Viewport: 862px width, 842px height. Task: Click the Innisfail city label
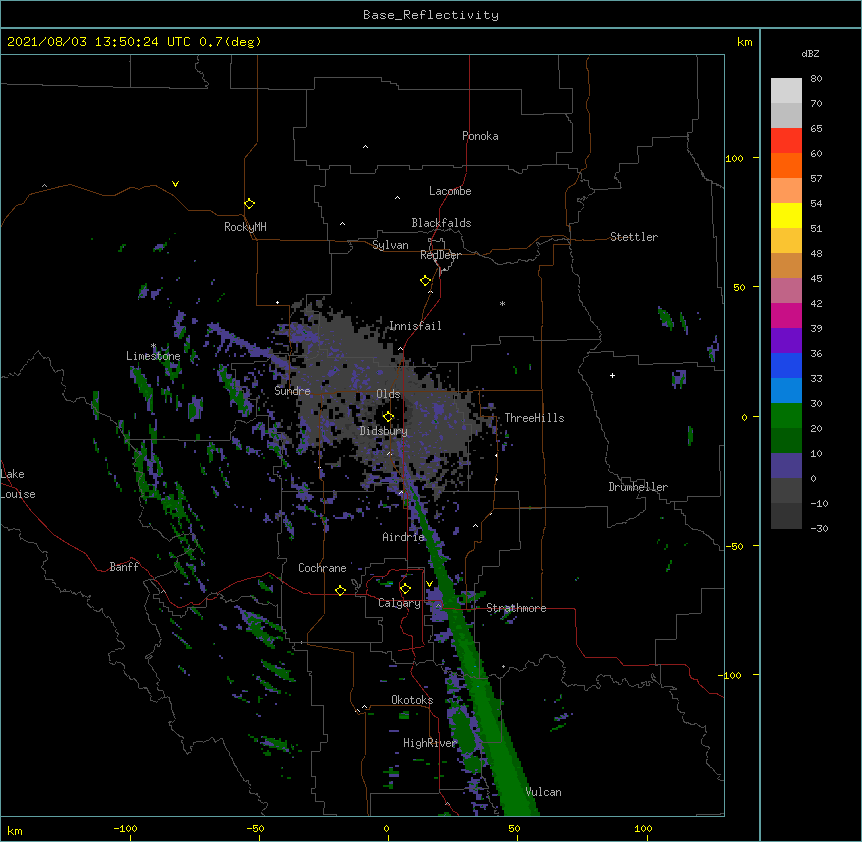coord(415,326)
